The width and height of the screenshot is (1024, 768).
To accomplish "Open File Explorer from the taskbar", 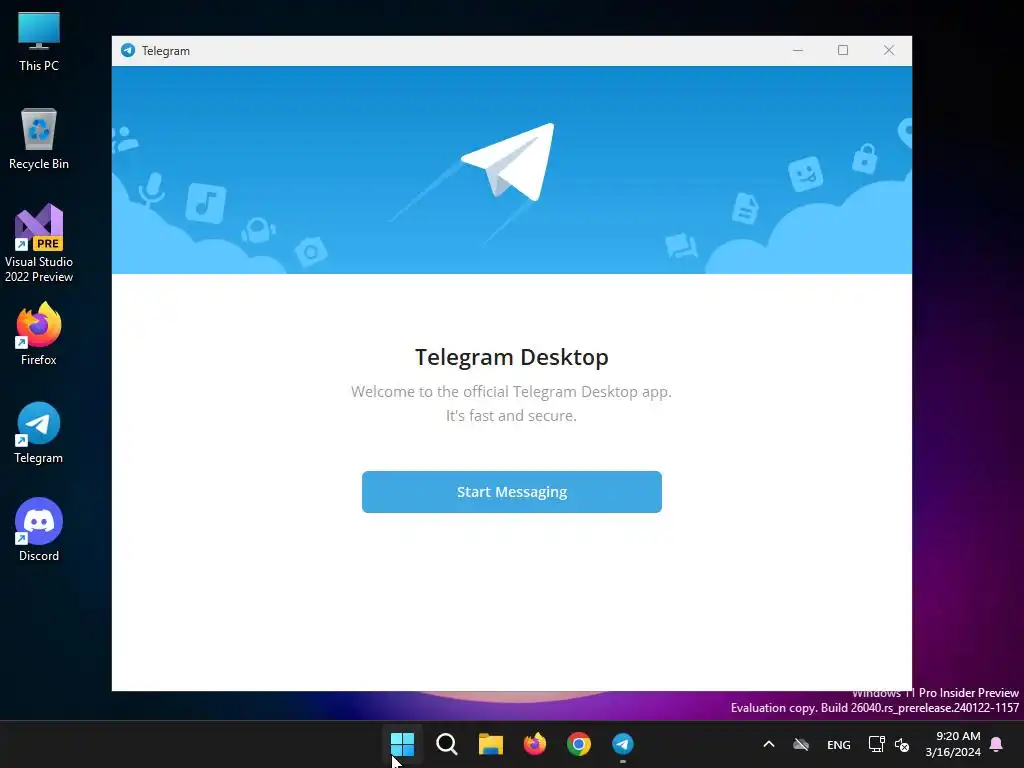I will [x=490, y=744].
